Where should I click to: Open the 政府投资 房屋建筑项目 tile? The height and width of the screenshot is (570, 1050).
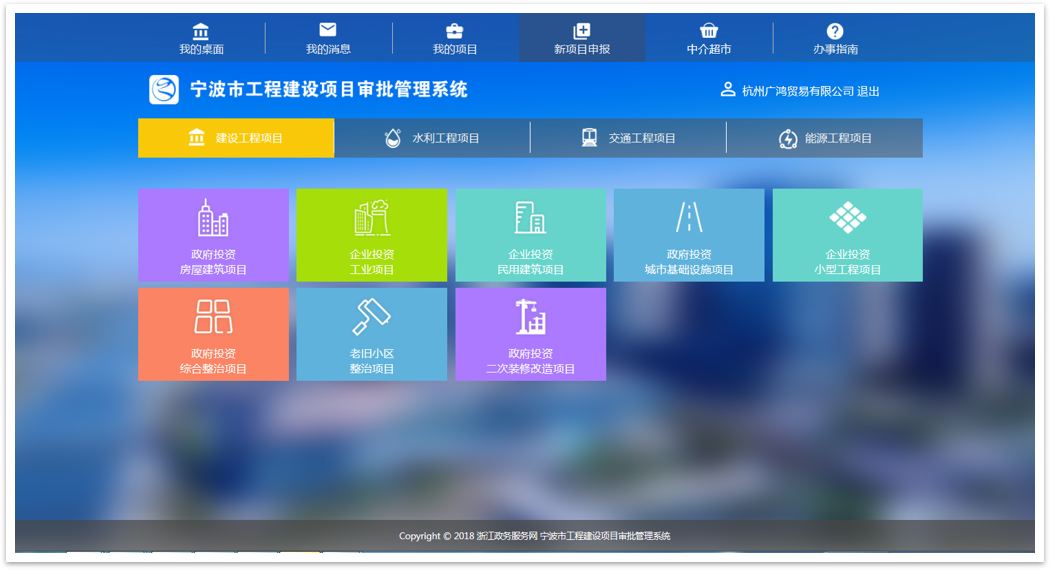pyautogui.click(x=213, y=235)
